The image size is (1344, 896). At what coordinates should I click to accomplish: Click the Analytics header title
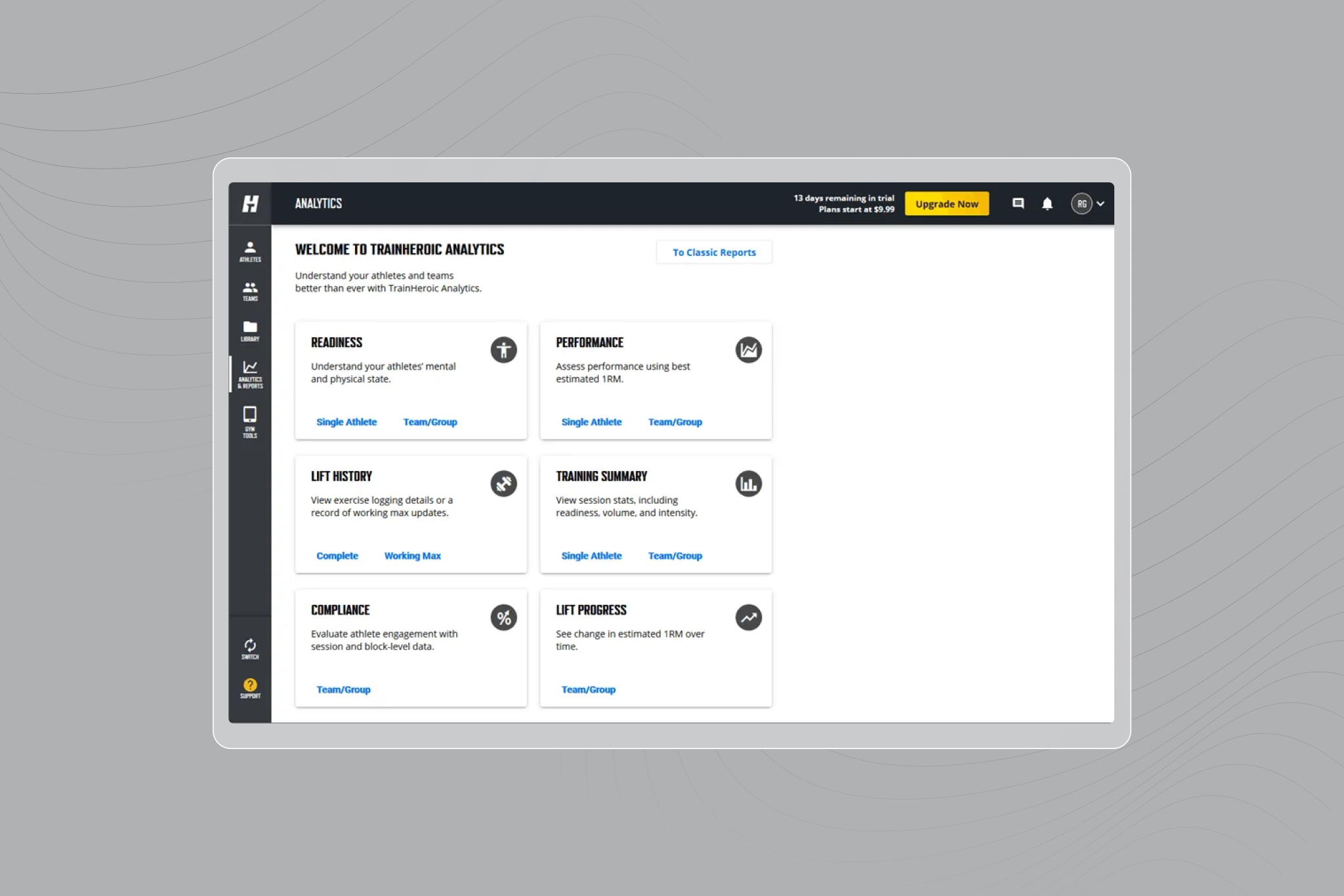[x=318, y=203]
